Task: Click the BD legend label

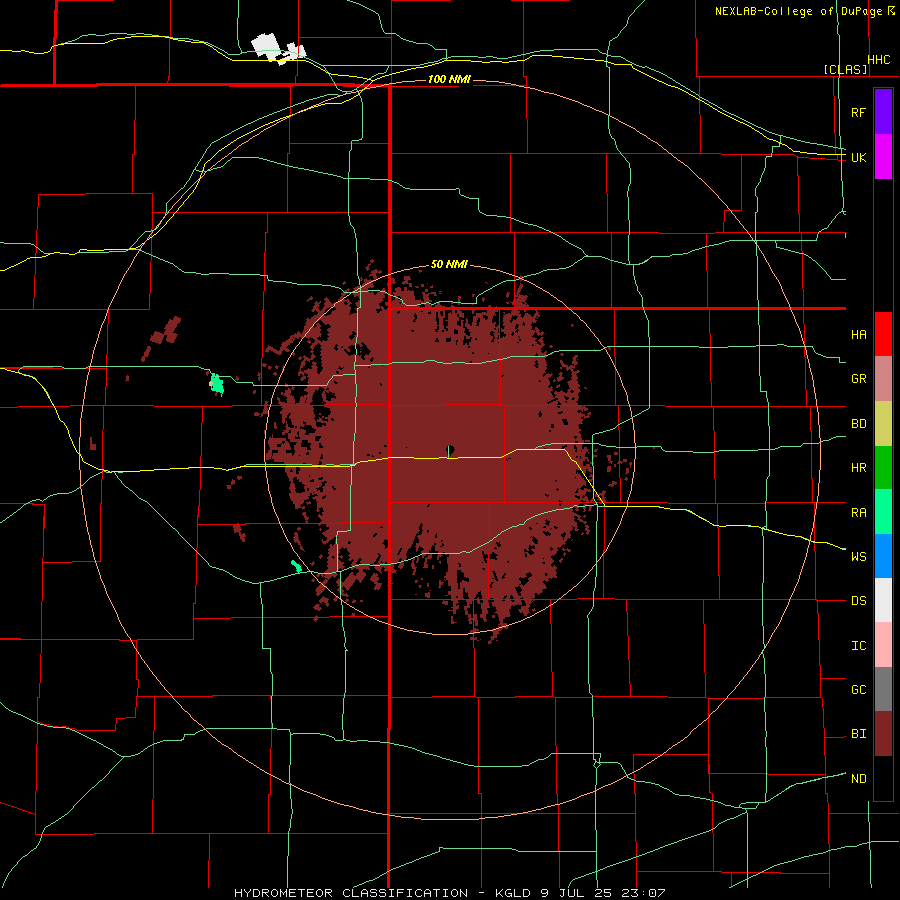Action: [859, 424]
